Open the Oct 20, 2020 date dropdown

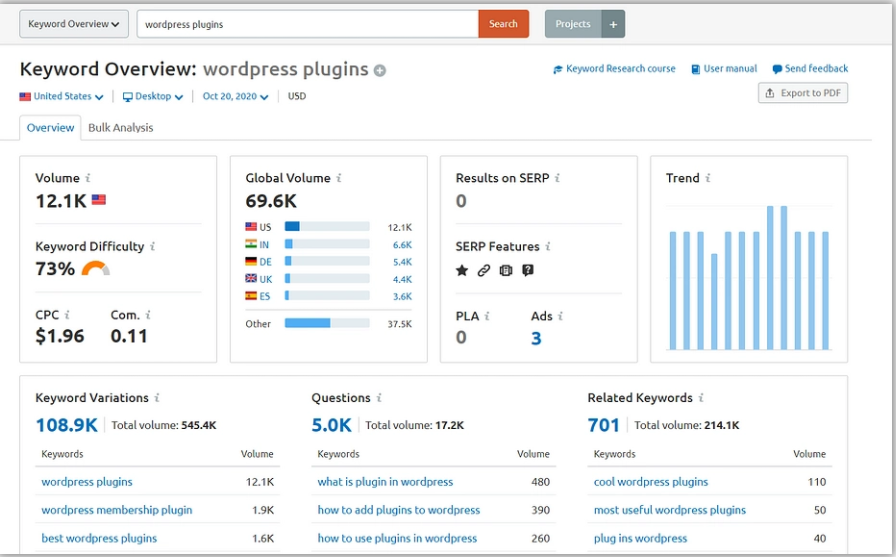tap(235, 97)
